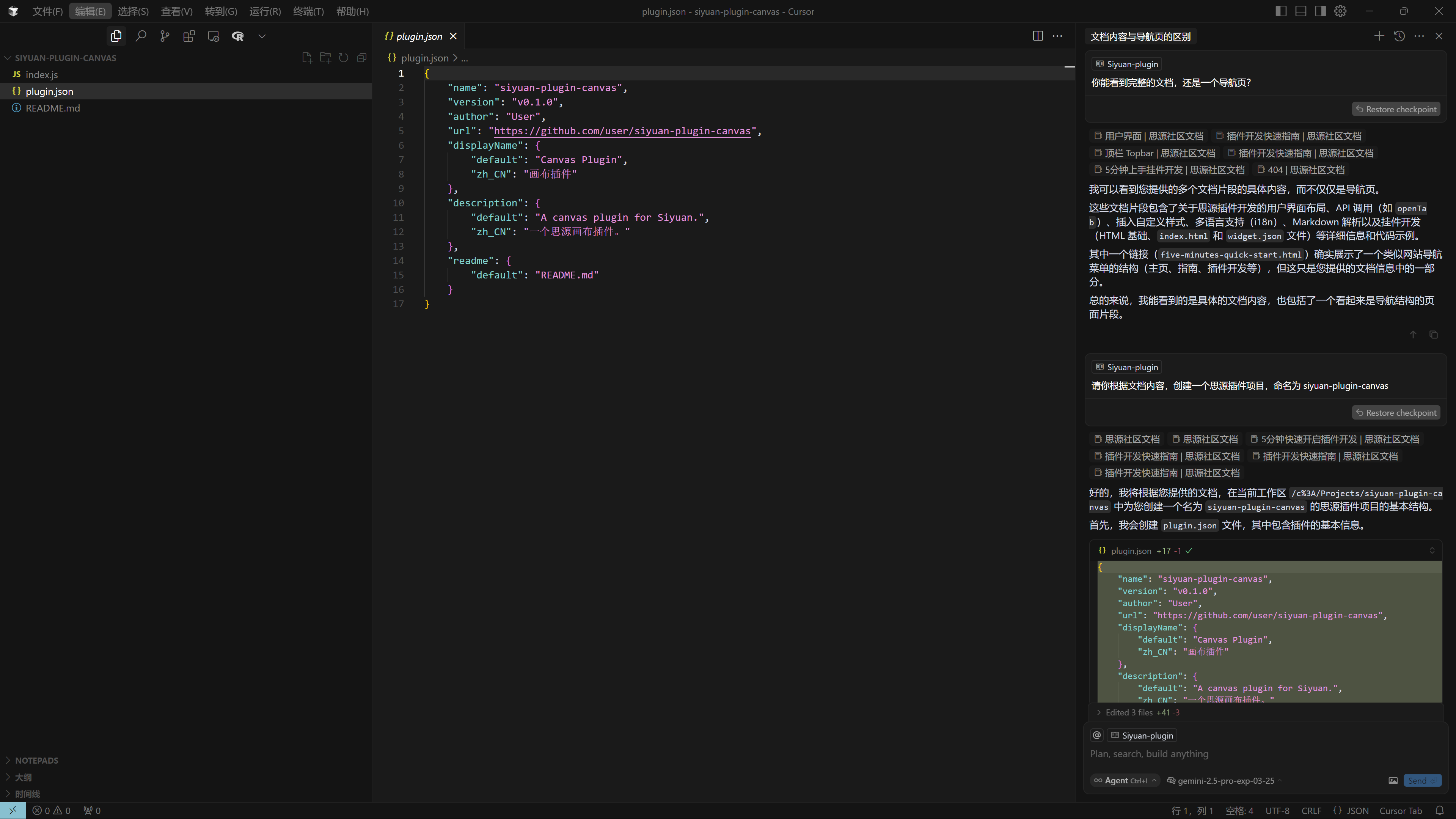Open the Extensions view icon
This screenshot has width=1456, height=819.
point(189,36)
